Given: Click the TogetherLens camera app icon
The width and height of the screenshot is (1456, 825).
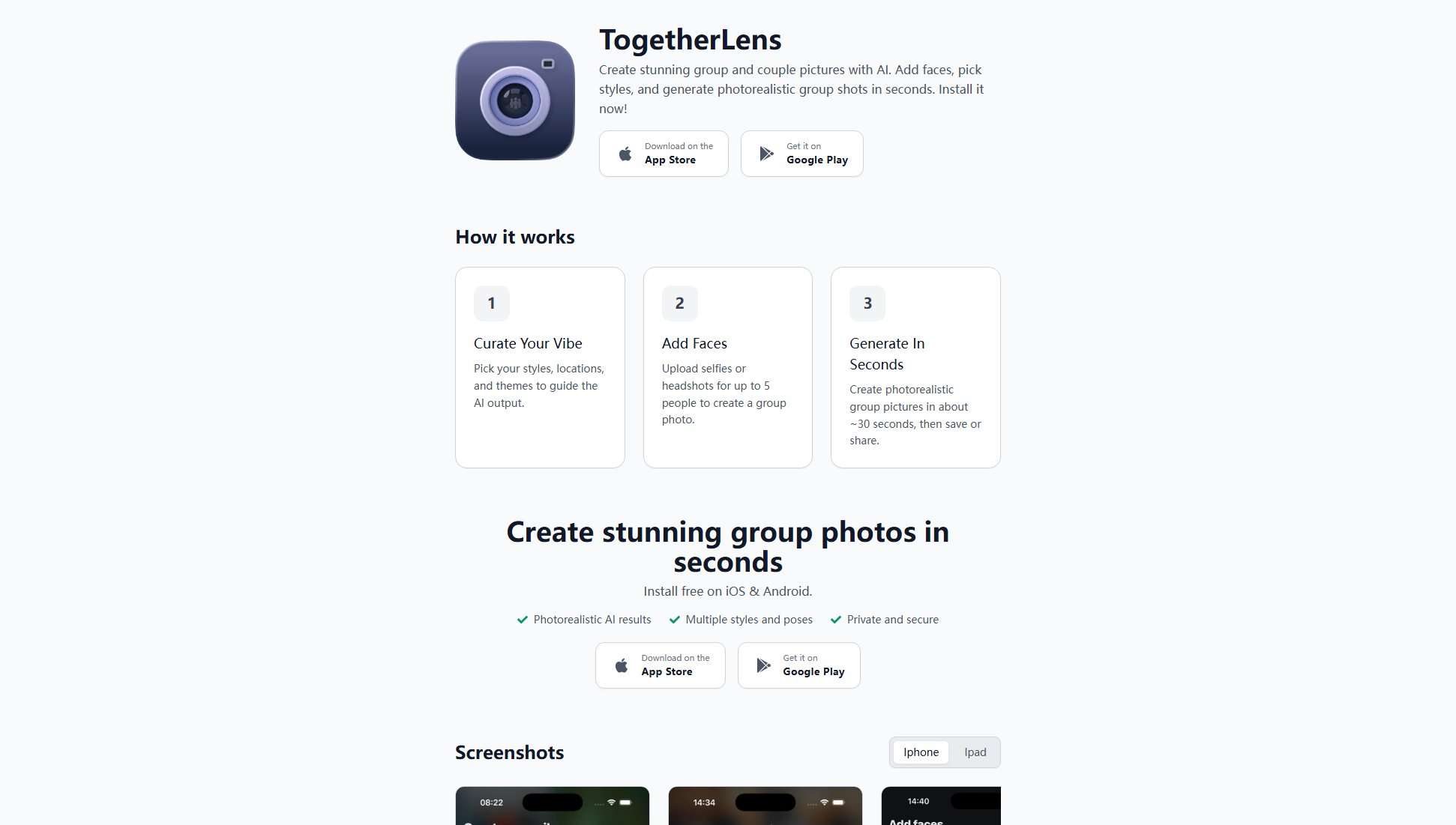Looking at the screenshot, I should (x=515, y=100).
